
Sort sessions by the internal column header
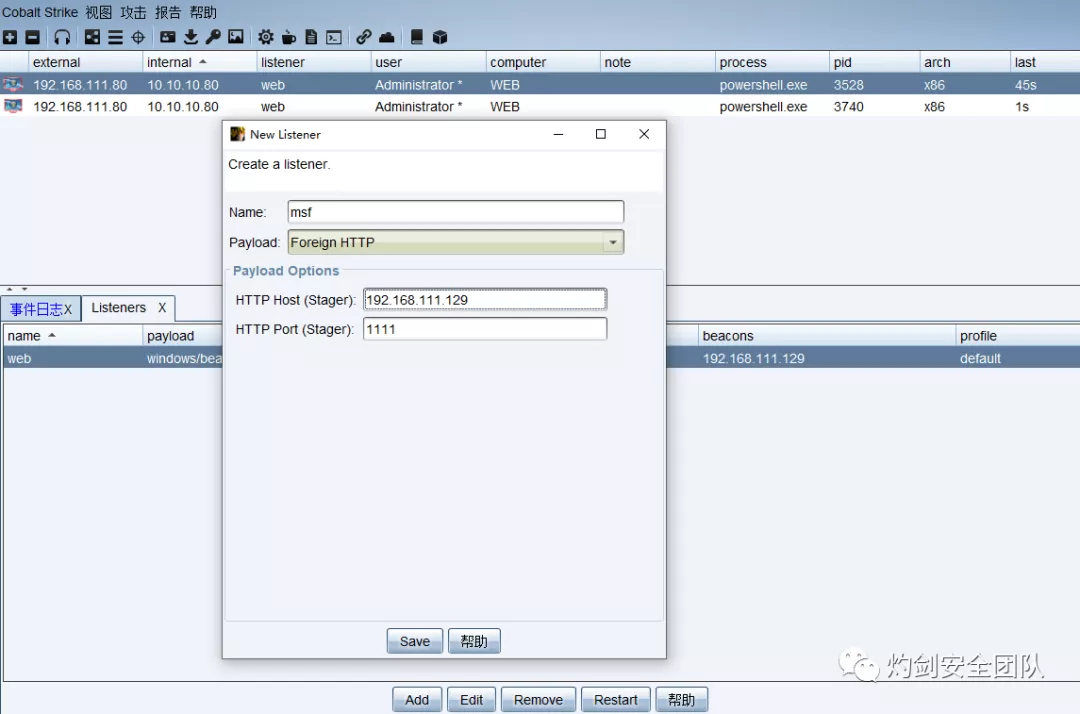click(200, 62)
